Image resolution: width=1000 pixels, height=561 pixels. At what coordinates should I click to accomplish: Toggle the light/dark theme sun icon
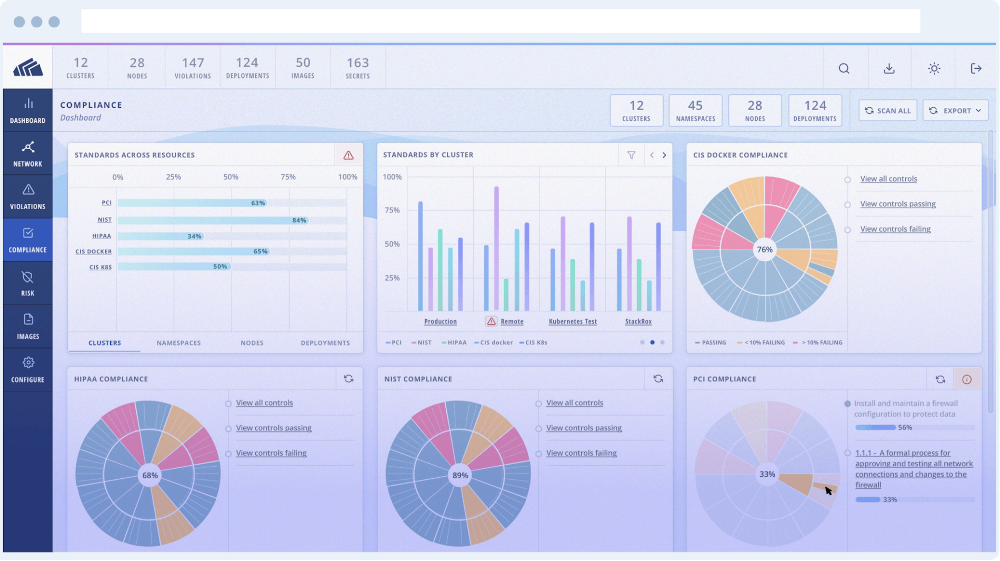click(933, 69)
